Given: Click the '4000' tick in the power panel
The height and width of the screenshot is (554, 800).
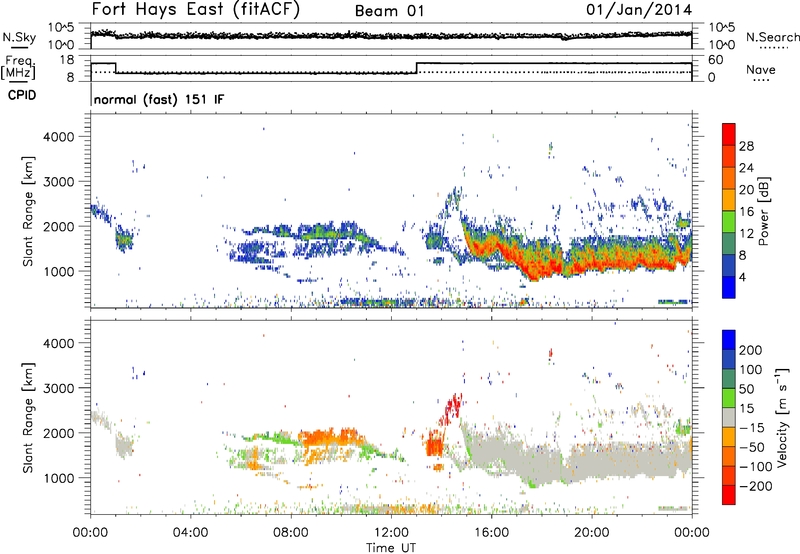Looking at the screenshot, I should pos(58,137).
